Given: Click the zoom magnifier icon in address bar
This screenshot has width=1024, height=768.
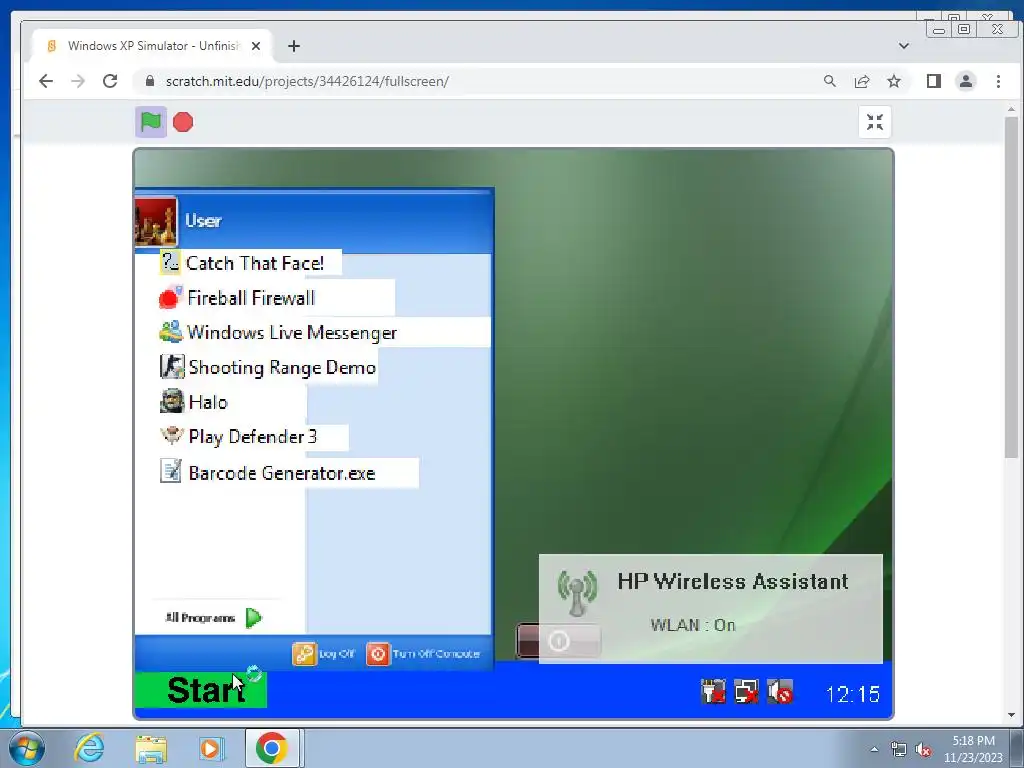Looking at the screenshot, I should coord(829,81).
